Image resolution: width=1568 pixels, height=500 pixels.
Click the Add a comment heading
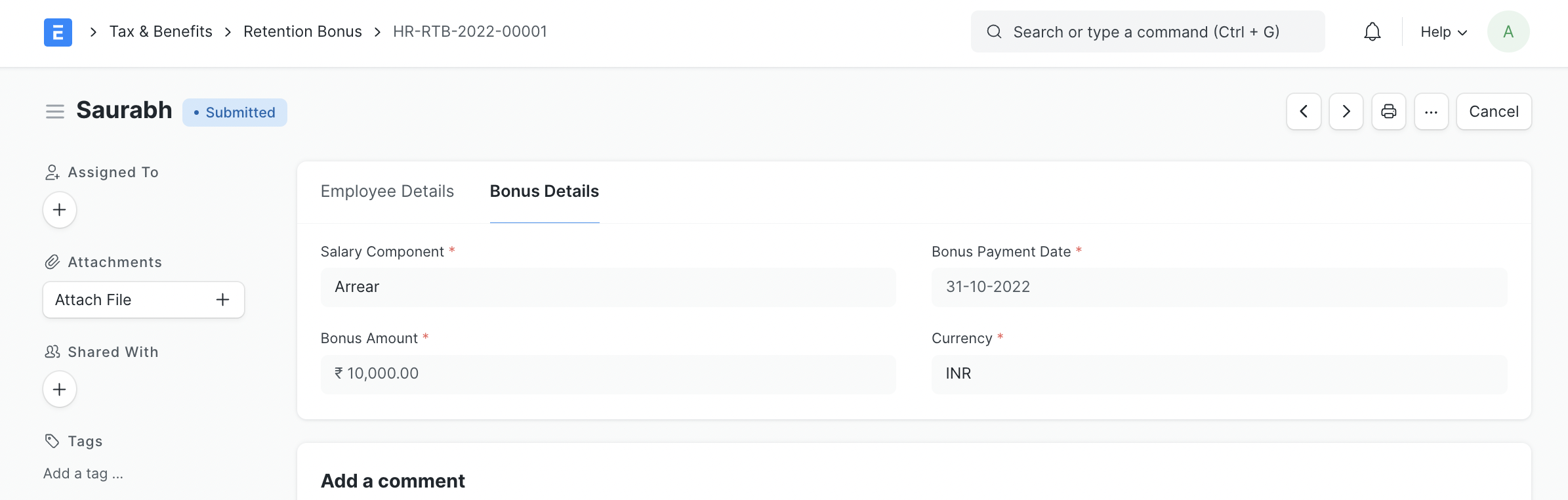pyautogui.click(x=392, y=481)
